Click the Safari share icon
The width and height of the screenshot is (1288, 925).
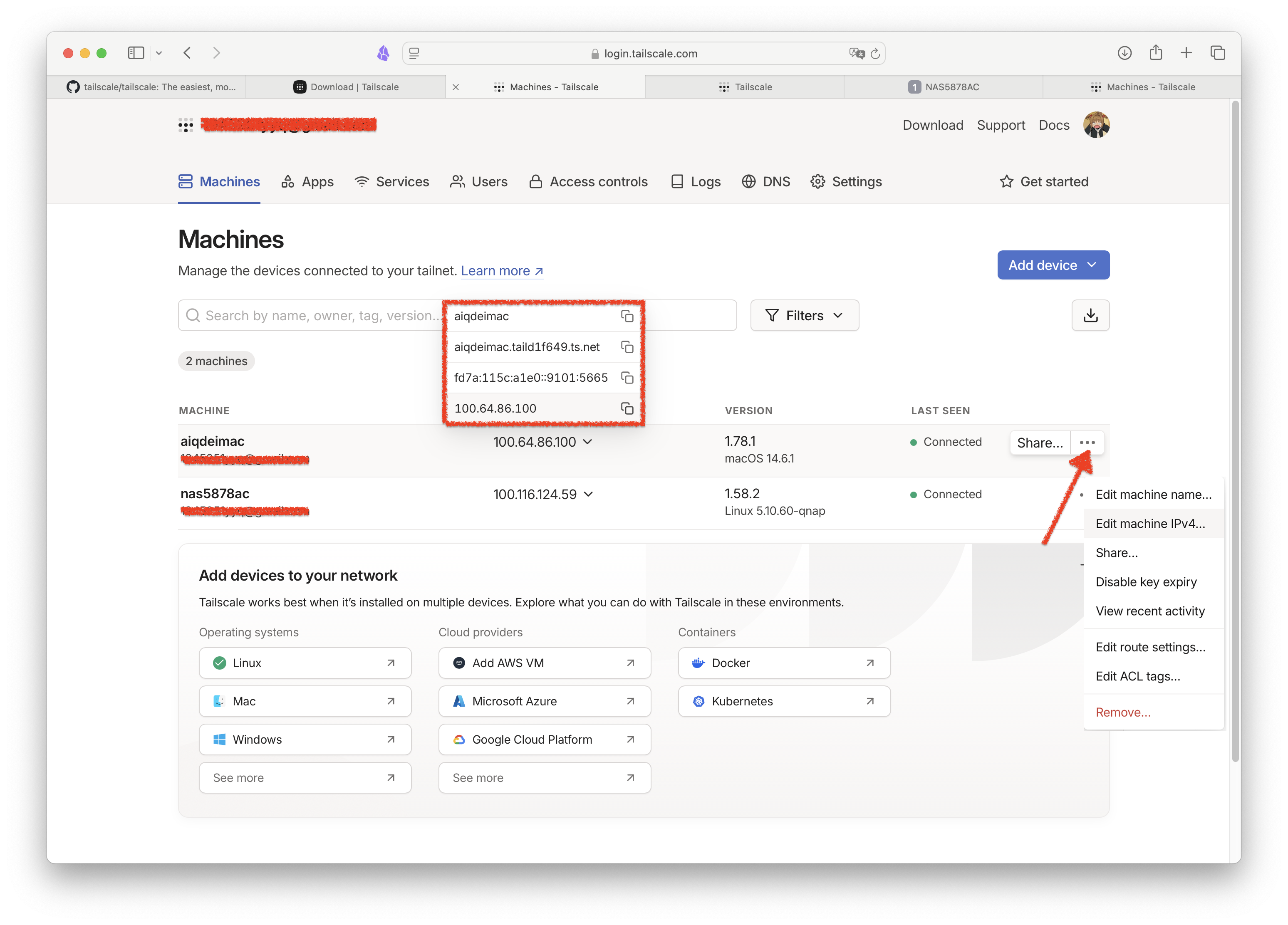(x=1156, y=53)
